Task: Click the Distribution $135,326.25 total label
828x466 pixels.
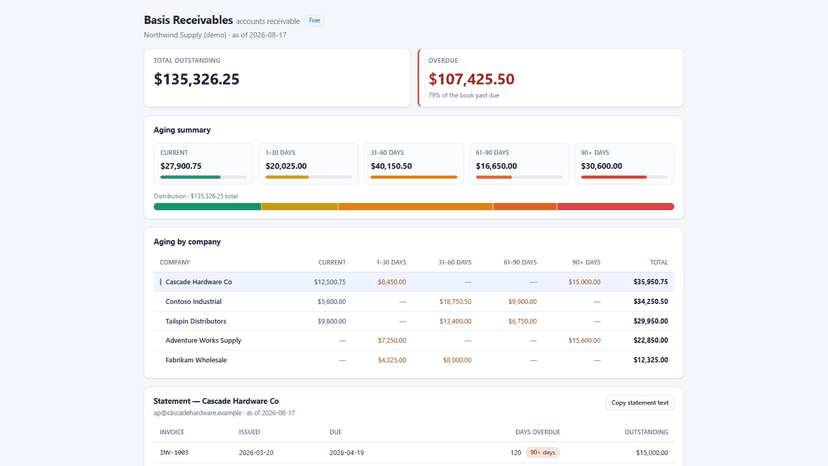Action: 195,196
